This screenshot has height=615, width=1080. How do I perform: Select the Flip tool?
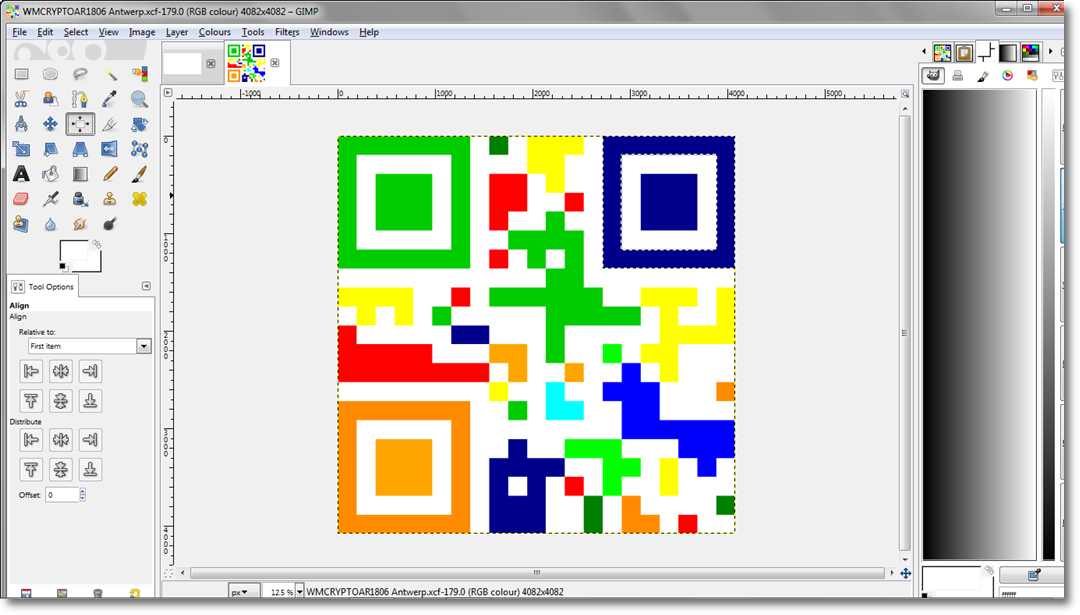(110, 149)
